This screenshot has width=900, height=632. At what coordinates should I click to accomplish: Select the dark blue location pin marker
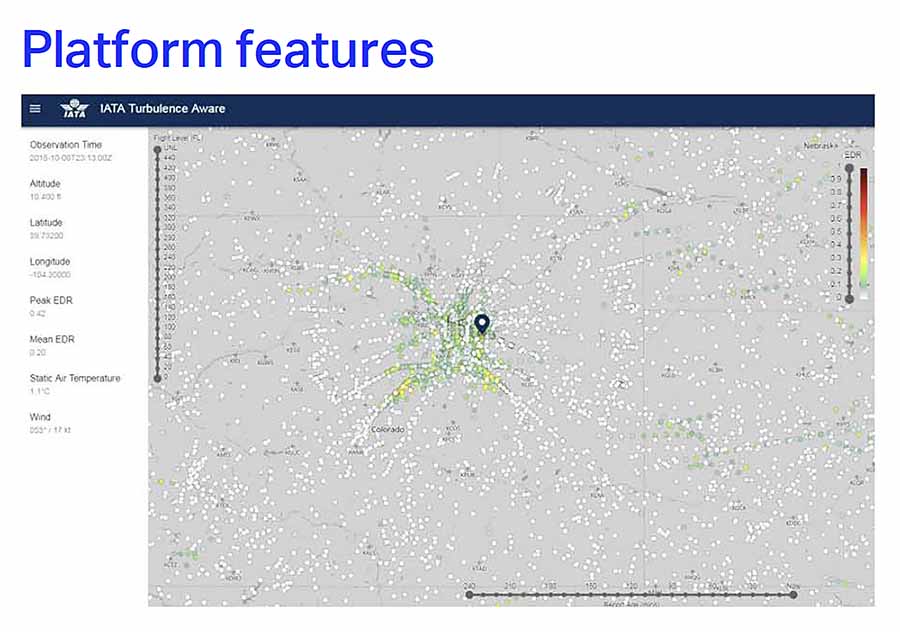click(x=481, y=324)
